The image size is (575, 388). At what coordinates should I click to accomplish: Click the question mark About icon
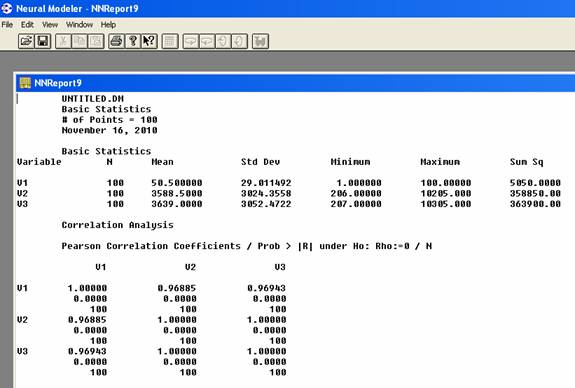coord(133,41)
